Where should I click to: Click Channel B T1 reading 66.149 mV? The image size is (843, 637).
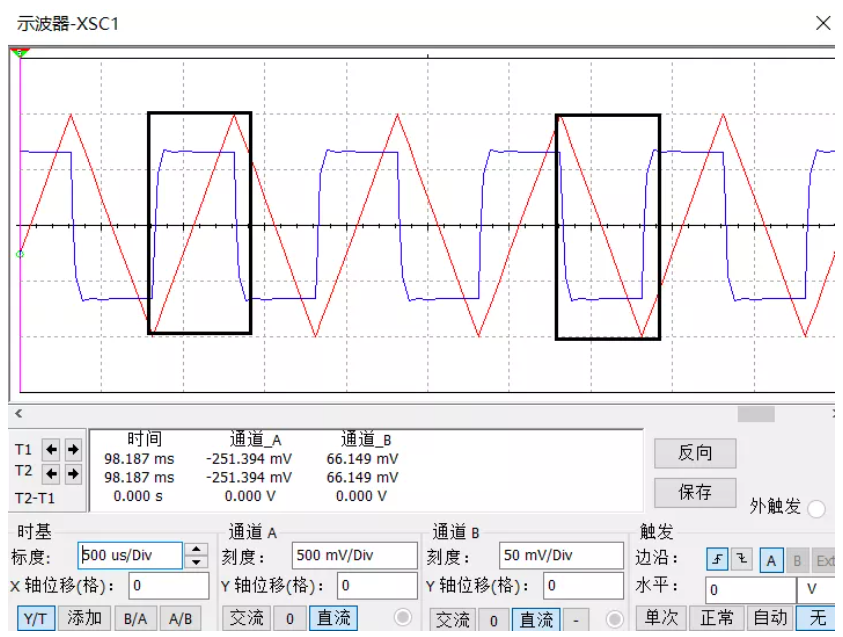[x=362, y=459]
